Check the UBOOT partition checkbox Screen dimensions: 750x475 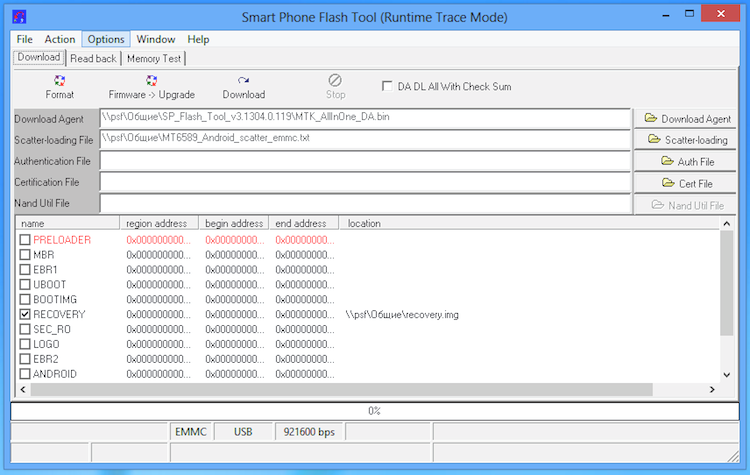point(25,284)
